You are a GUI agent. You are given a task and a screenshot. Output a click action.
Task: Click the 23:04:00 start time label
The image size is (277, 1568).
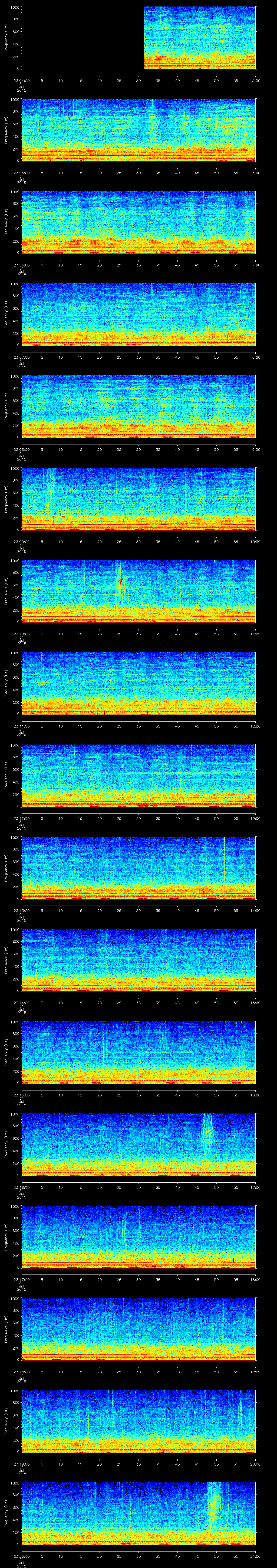coord(22,80)
